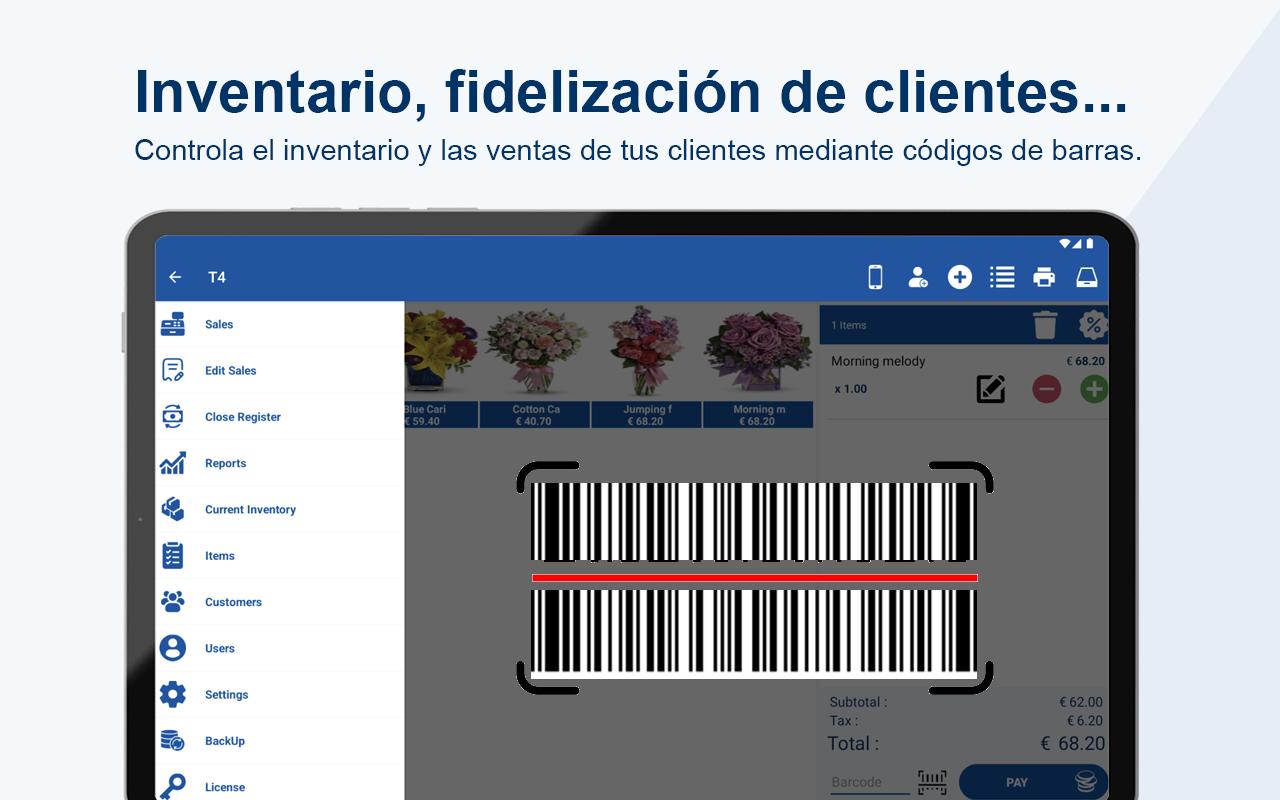Delete cart items with trash icon
Screen dimensions: 1280x800
1045,325
